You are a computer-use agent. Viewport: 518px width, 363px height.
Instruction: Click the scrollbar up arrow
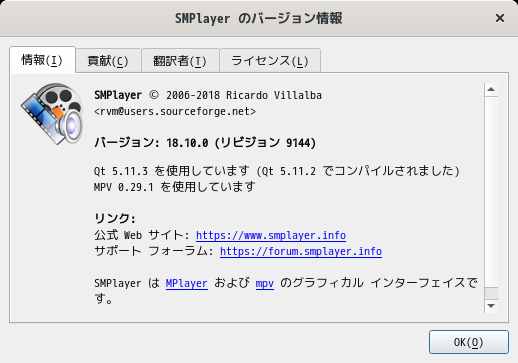coord(491,89)
